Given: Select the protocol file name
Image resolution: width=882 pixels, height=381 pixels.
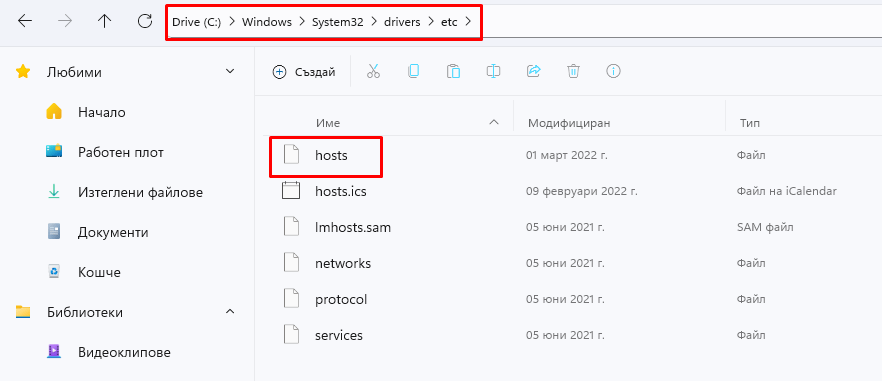Looking at the screenshot, I should [x=341, y=299].
